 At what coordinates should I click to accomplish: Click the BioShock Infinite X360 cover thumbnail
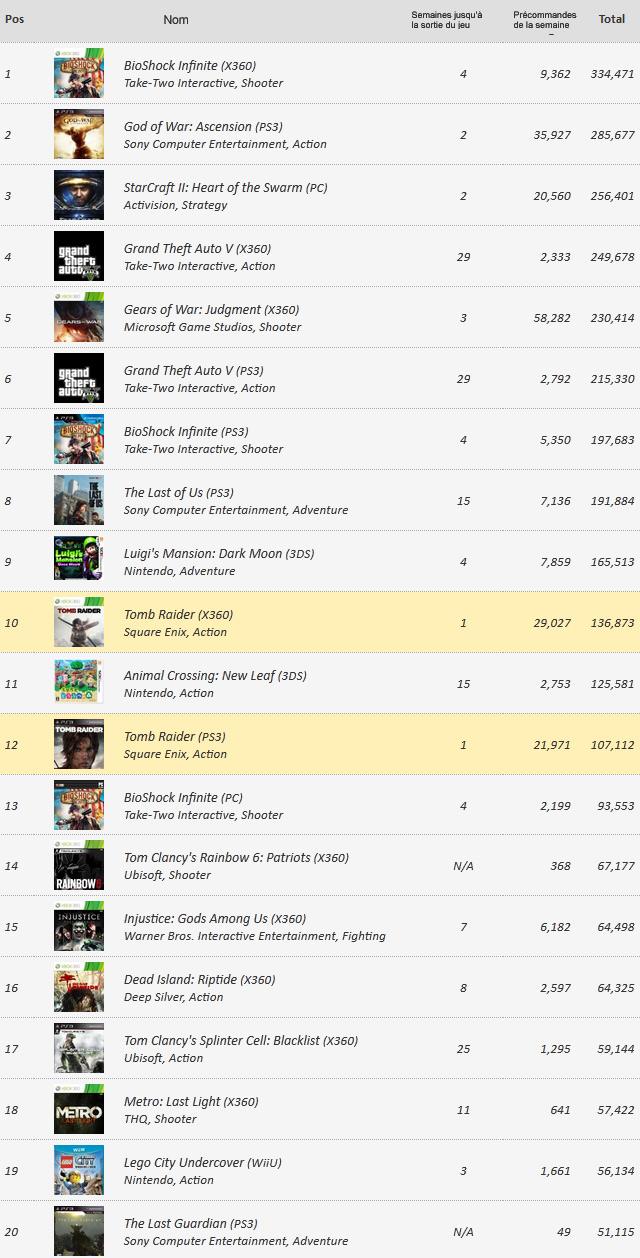(79, 73)
